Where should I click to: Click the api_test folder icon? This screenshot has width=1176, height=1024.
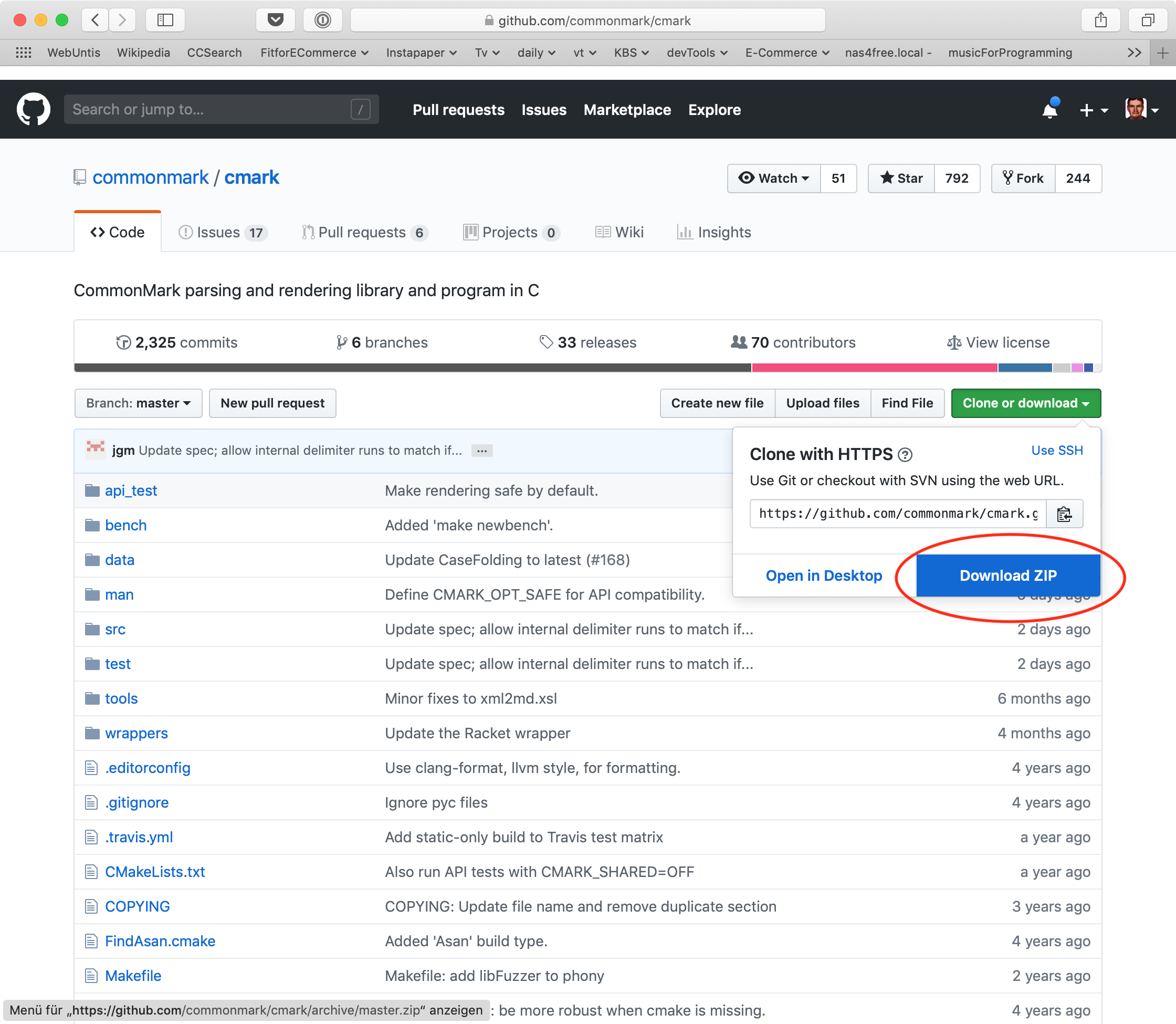coord(92,491)
